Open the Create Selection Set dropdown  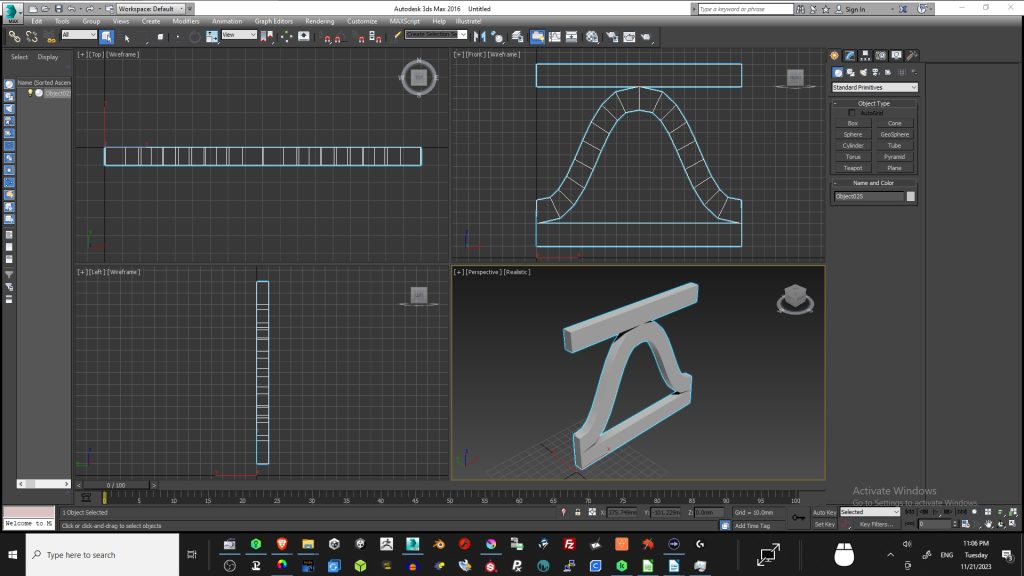coord(436,35)
